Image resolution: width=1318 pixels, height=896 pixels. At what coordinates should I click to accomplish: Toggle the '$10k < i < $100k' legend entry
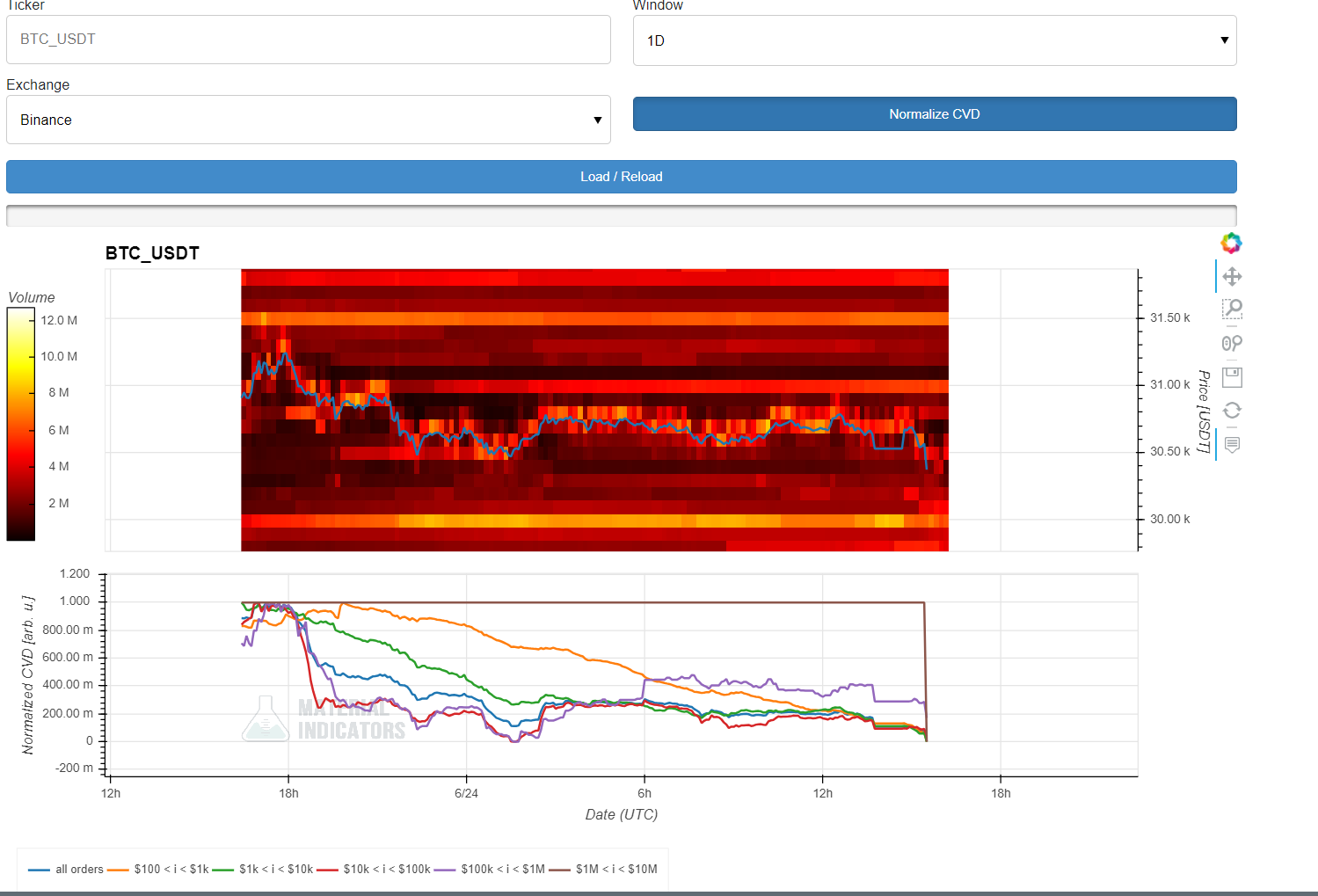[374, 870]
